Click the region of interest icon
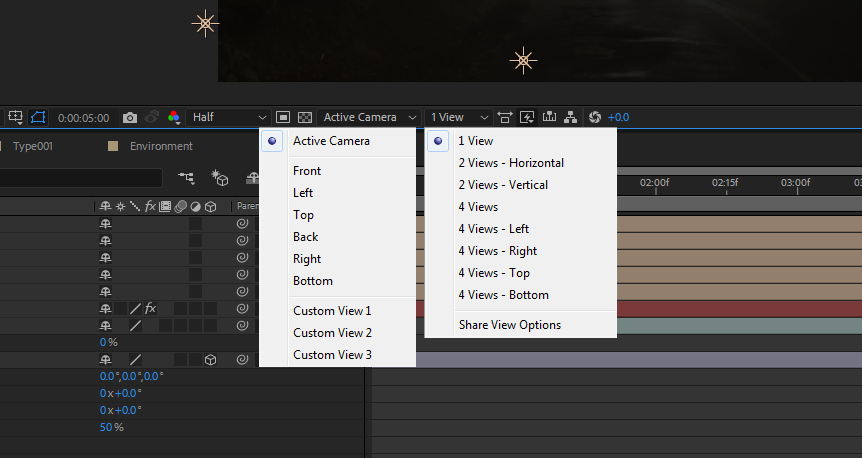 pos(284,117)
